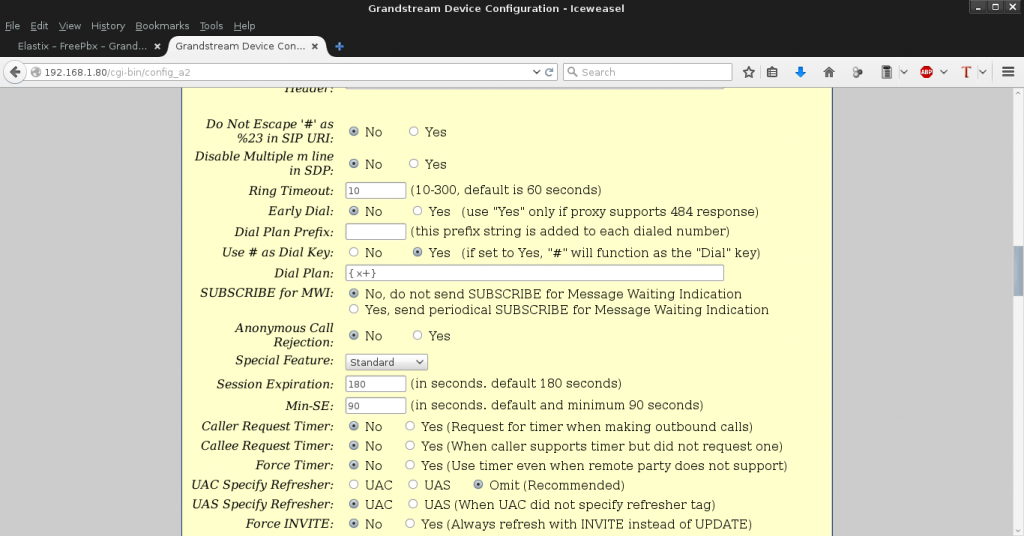Switch to the Elastix - FreePbx tab
Image resolution: width=1024 pixels, height=536 pixels.
click(x=82, y=46)
